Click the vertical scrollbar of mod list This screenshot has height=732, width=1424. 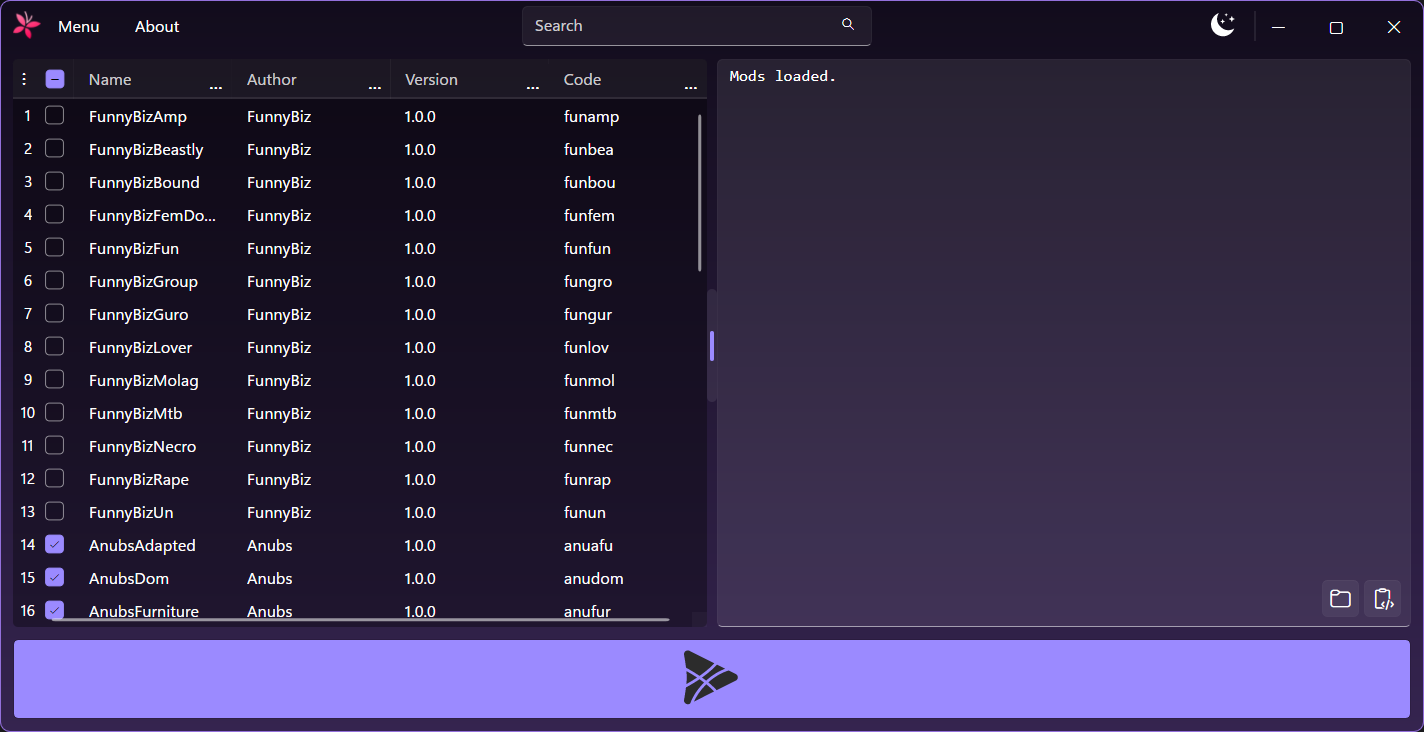(x=700, y=192)
